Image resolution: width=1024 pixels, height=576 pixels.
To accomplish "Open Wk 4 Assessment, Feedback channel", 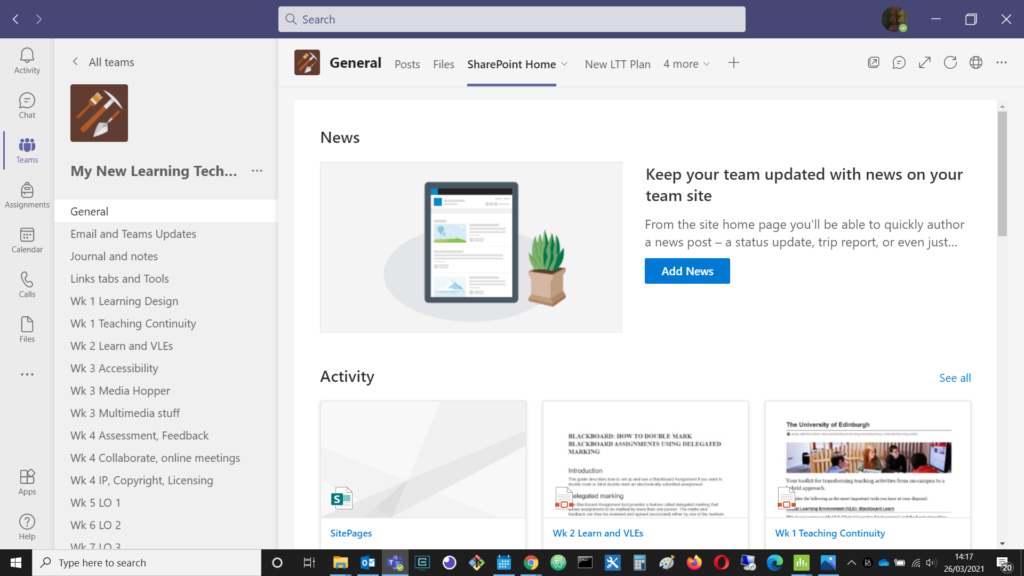I will point(167,436).
